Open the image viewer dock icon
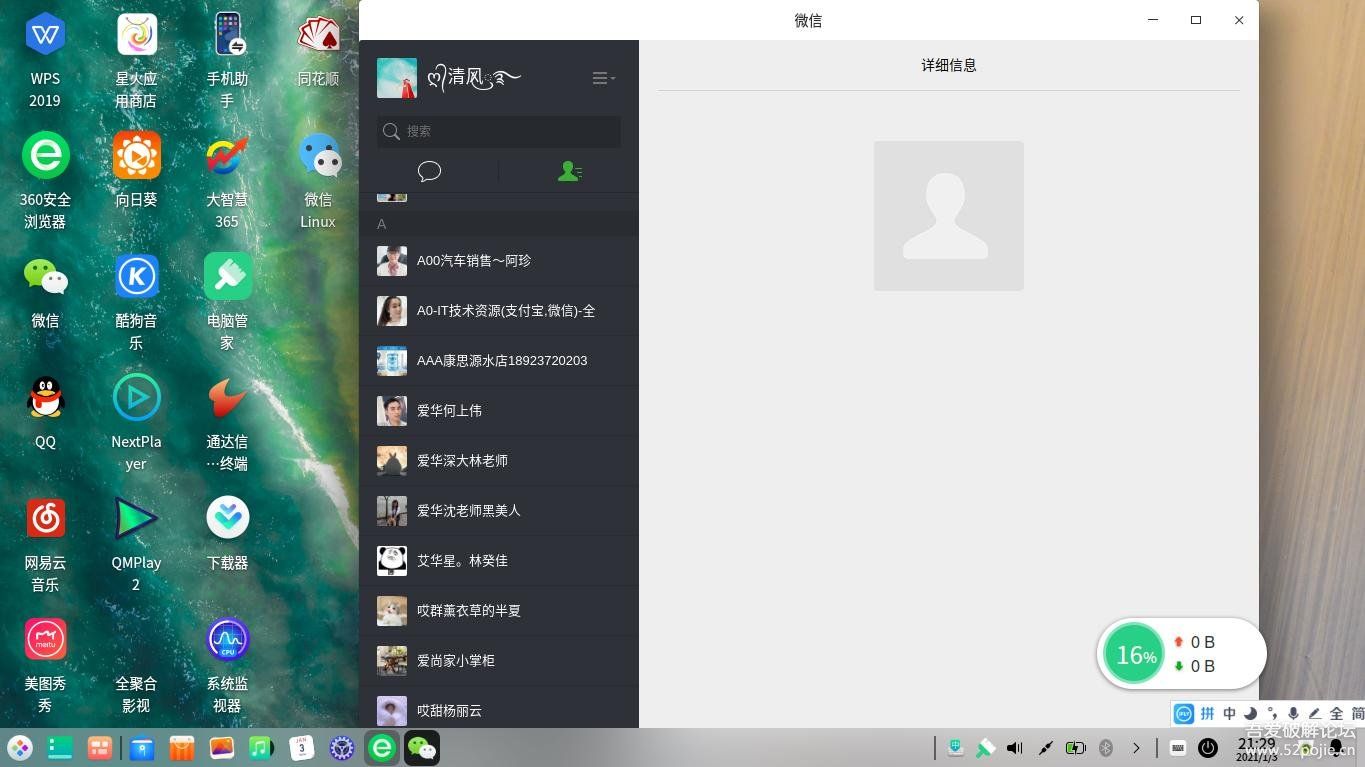The image size is (1365, 767). click(x=221, y=748)
